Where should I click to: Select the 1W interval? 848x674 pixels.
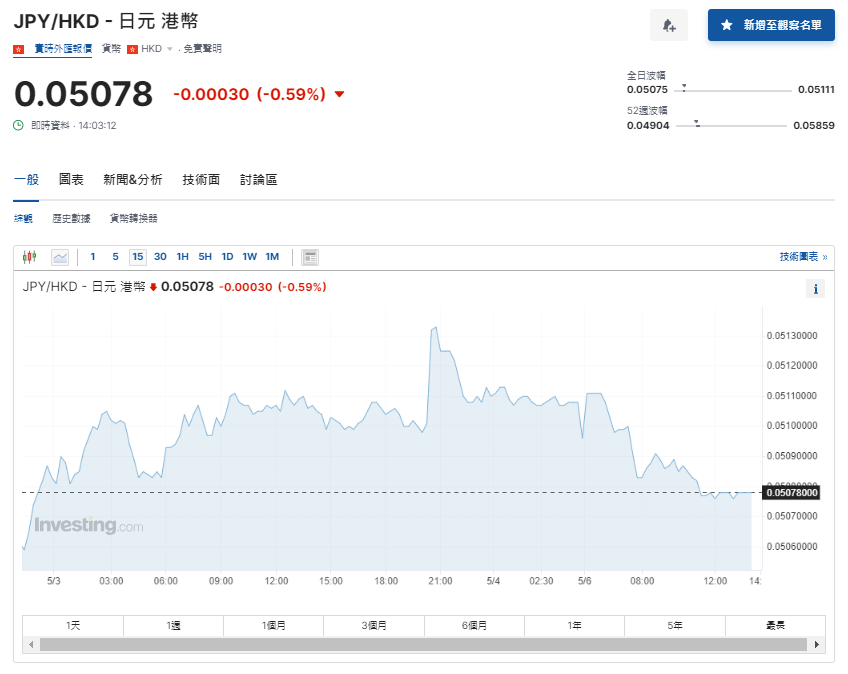[249, 257]
